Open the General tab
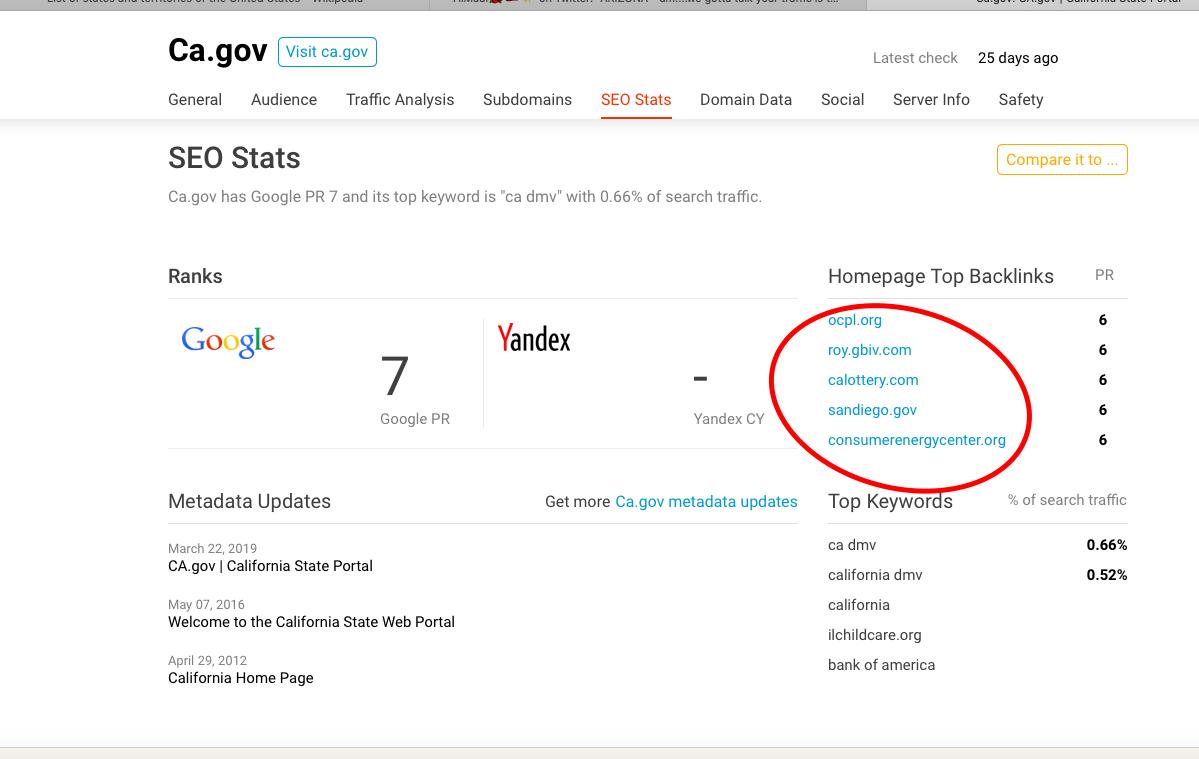The width and height of the screenshot is (1199, 759). click(195, 99)
